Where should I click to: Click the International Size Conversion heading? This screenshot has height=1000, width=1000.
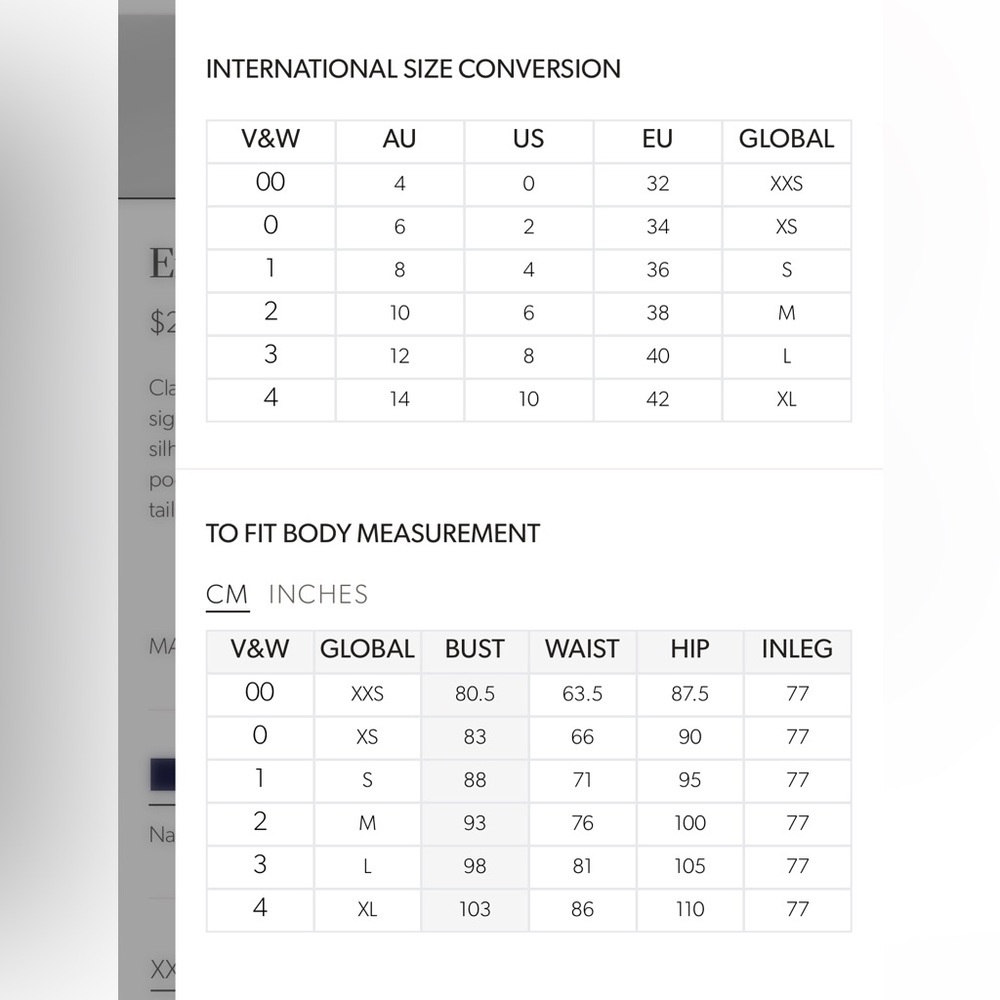coord(413,69)
